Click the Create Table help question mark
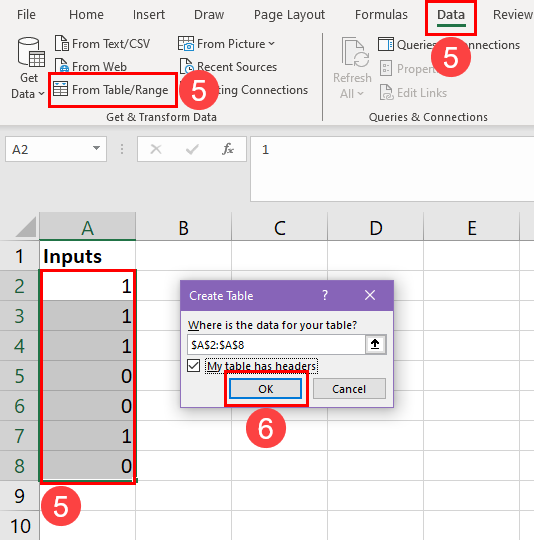 tap(325, 295)
